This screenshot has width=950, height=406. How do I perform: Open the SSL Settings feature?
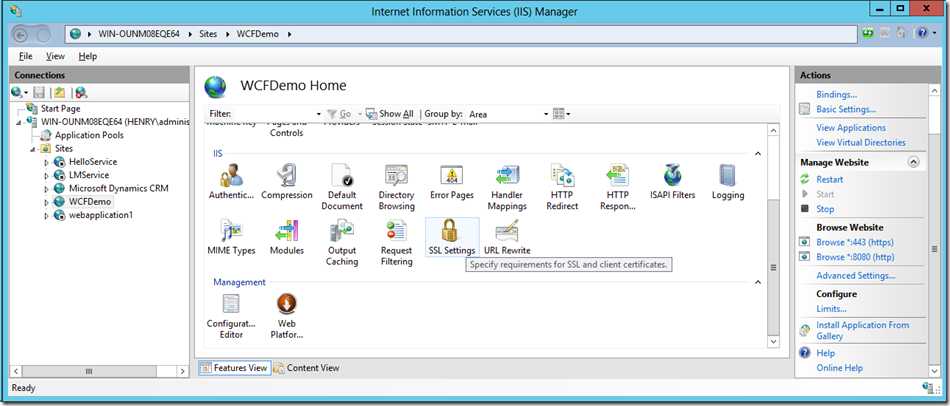451,237
